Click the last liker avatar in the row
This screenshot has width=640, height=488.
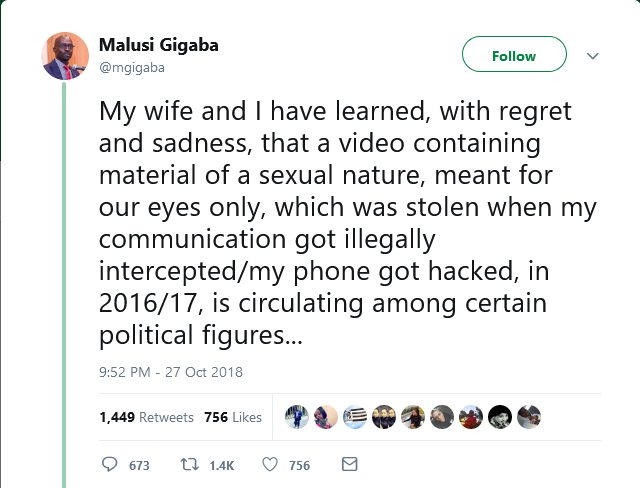(x=530, y=417)
